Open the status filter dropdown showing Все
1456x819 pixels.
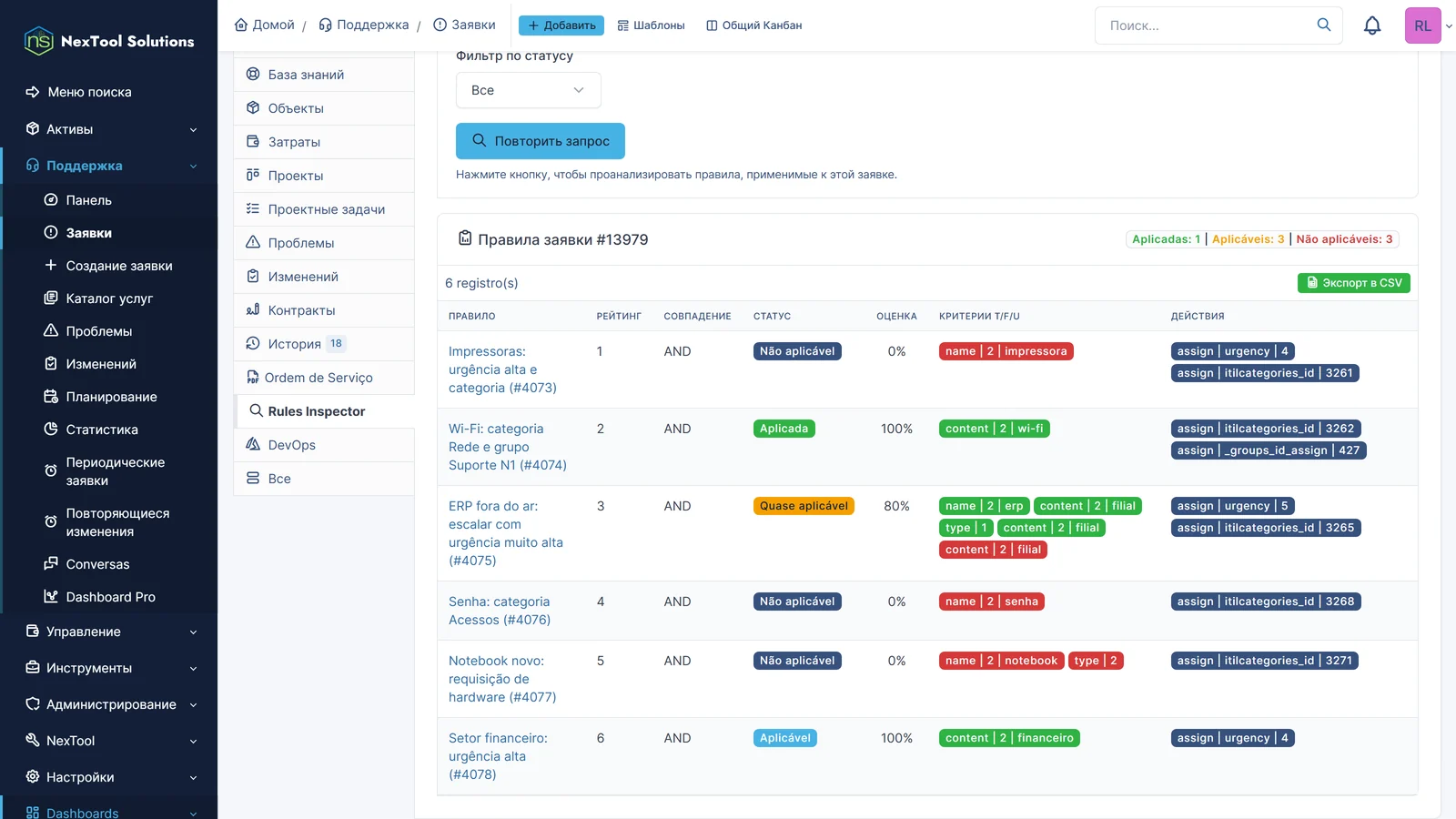[x=528, y=90]
